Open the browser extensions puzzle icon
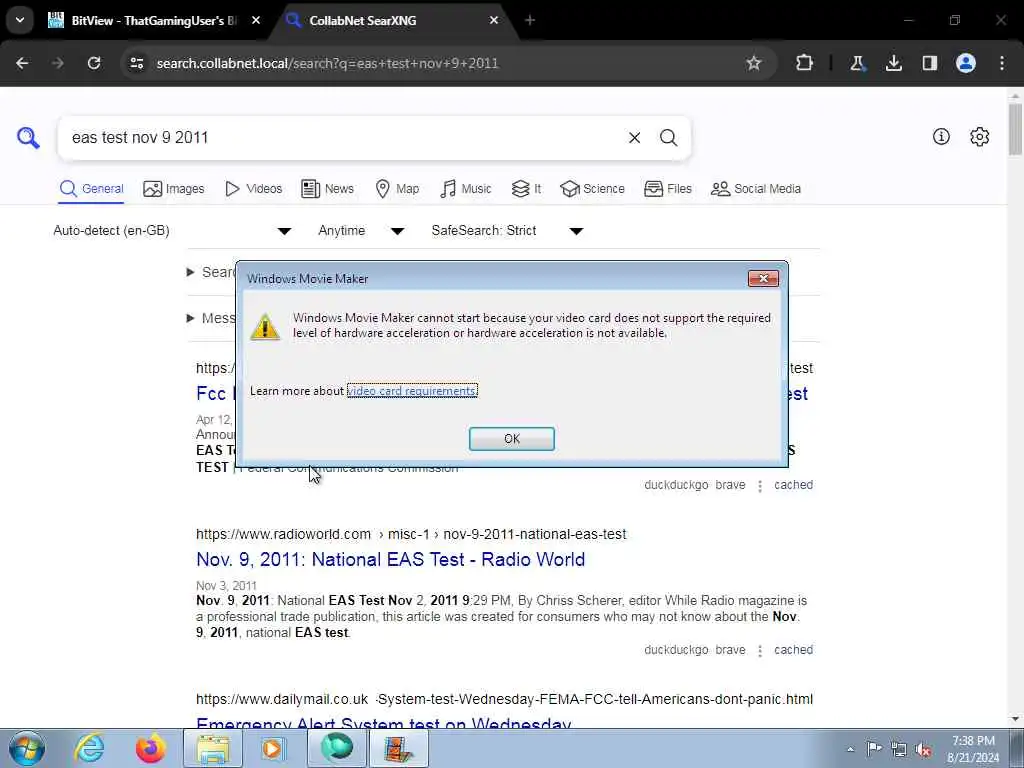This screenshot has width=1024, height=768. point(805,63)
